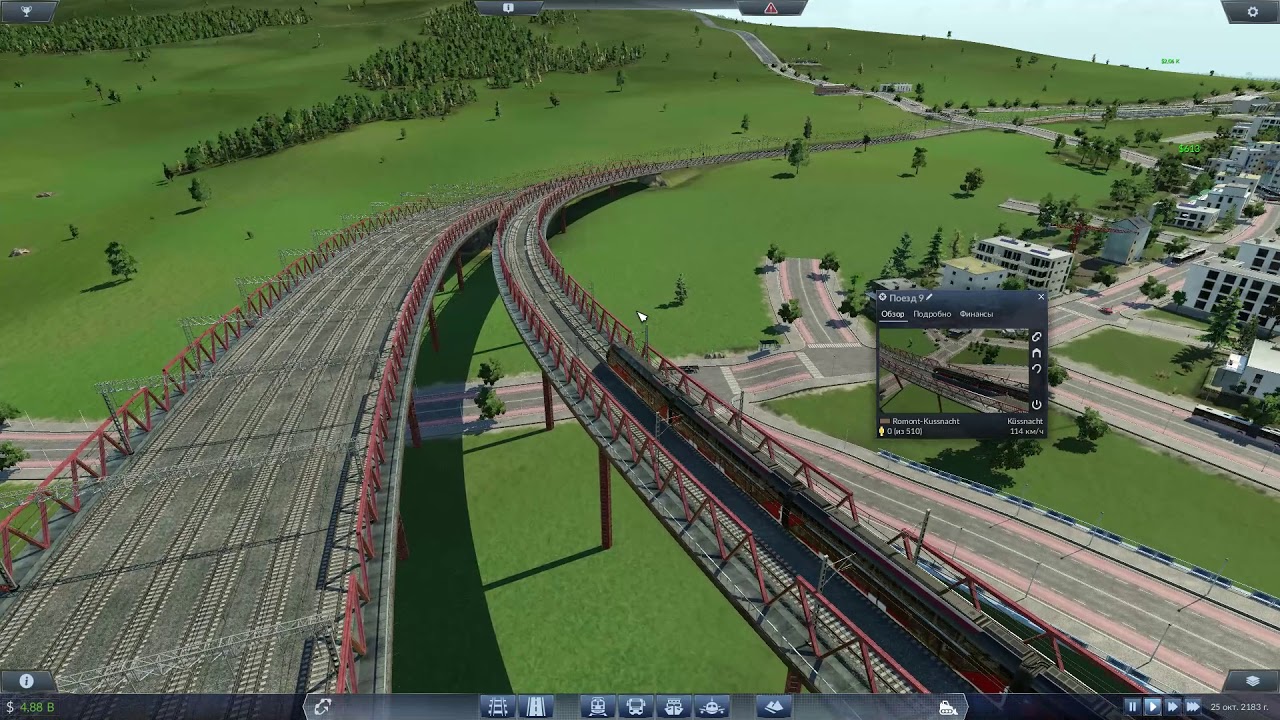Set game speed to fastest
The image size is (1280, 720).
1192,707
